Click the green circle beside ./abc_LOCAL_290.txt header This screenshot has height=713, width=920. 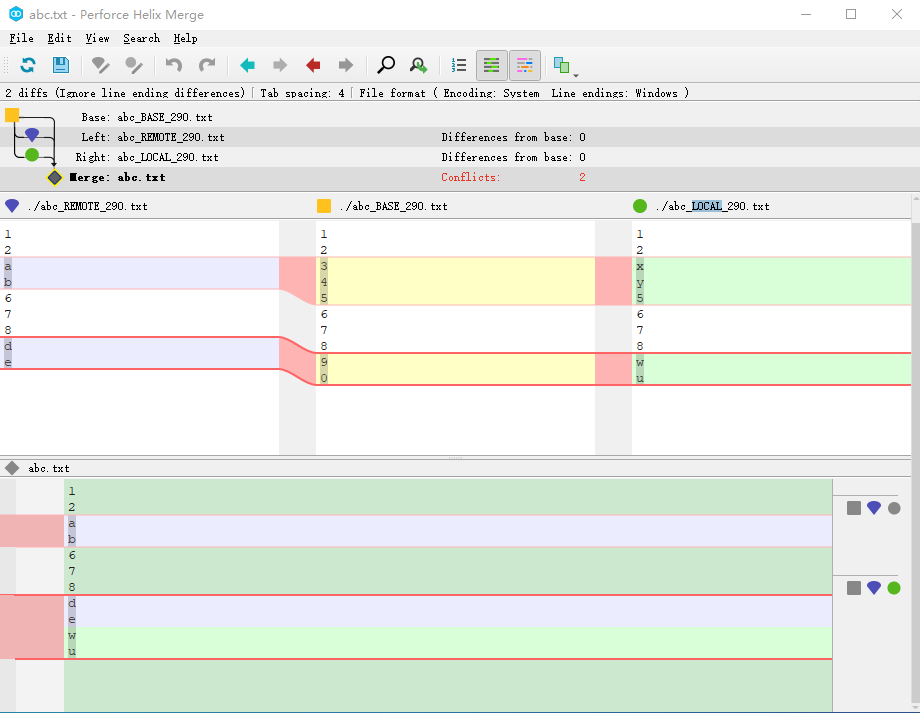(x=640, y=206)
